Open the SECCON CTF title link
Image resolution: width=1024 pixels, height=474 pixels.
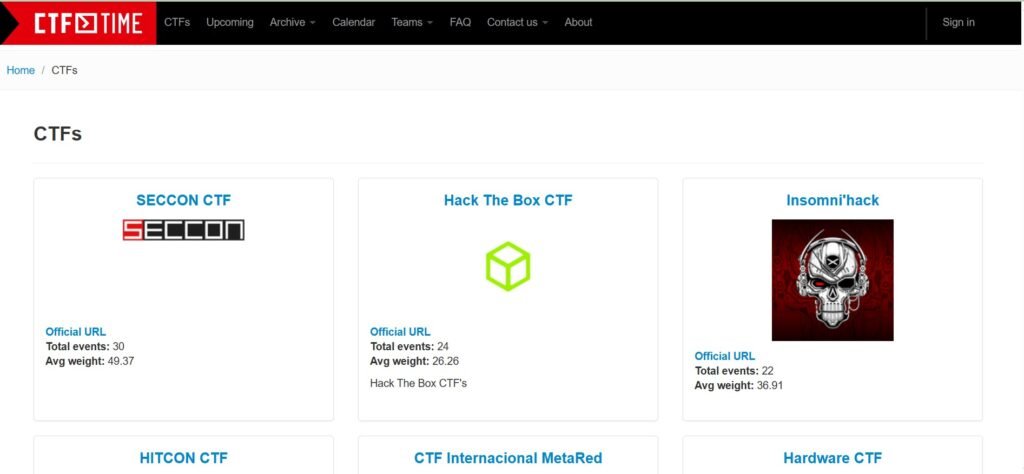point(184,200)
